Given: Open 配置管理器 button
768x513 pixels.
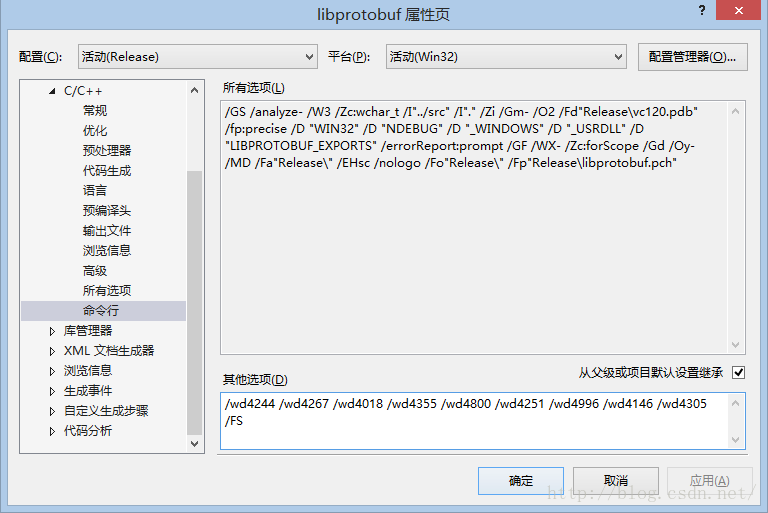Looking at the screenshot, I should coord(693,57).
